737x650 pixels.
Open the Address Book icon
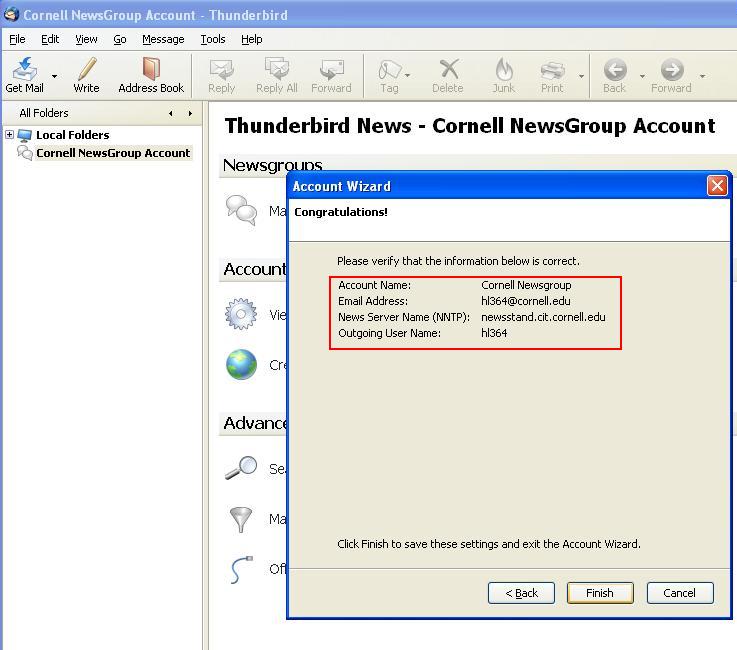151,69
